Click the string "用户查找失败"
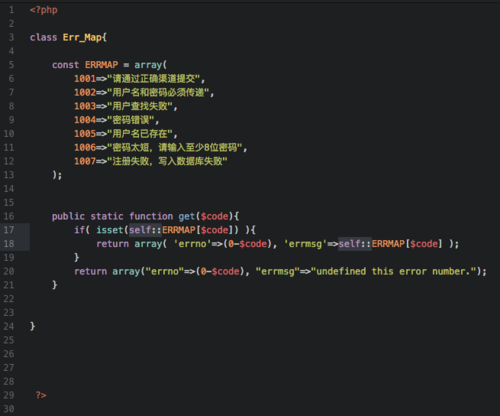The height and width of the screenshot is (416, 500). coord(140,106)
